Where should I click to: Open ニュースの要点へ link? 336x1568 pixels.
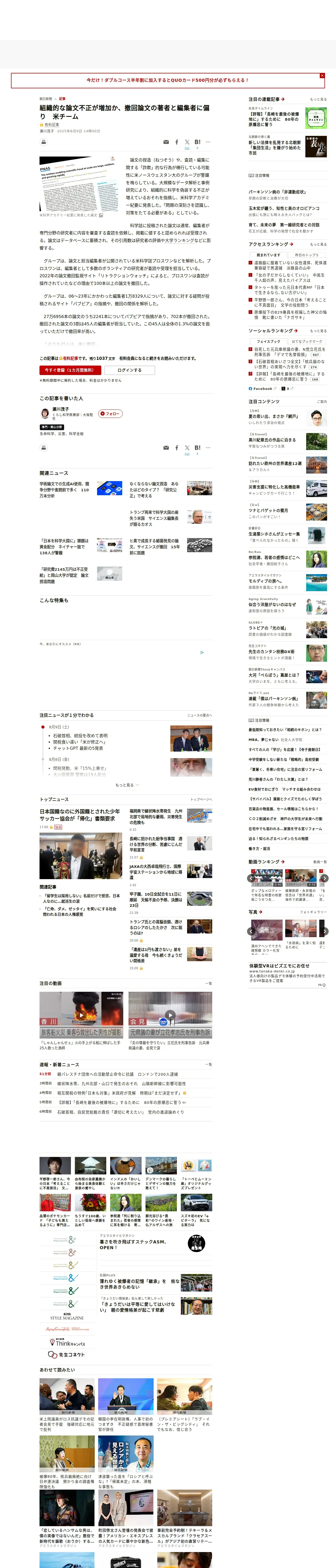(x=199, y=715)
